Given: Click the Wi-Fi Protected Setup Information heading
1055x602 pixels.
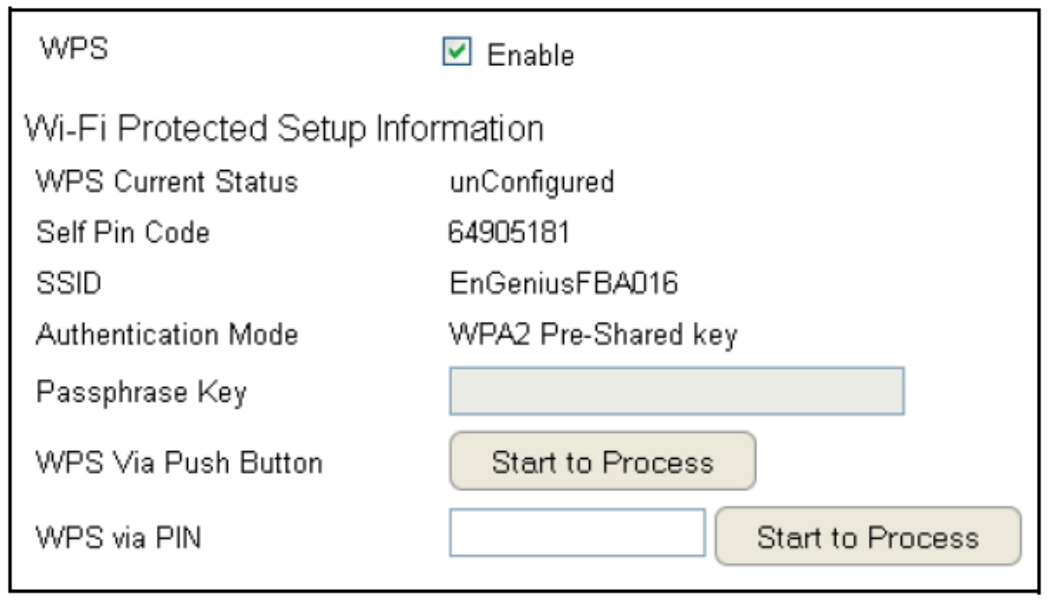Looking at the screenshot, I should pyautogui.click(x=284, y=129).
